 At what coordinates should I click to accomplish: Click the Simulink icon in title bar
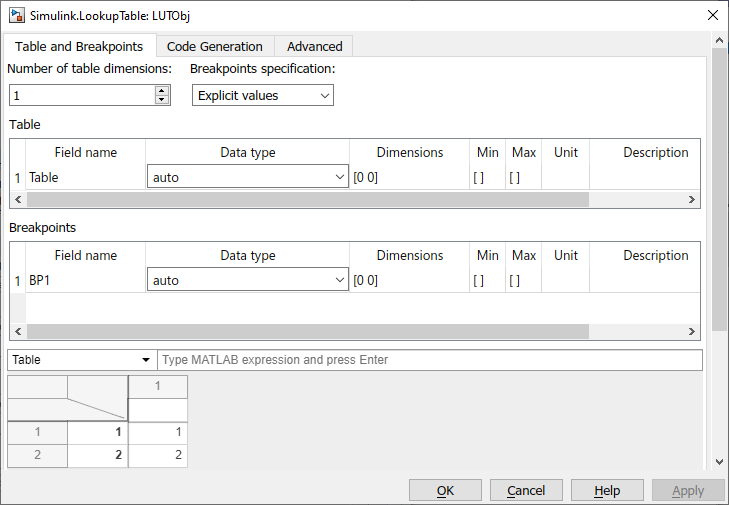tap(17, 15)
